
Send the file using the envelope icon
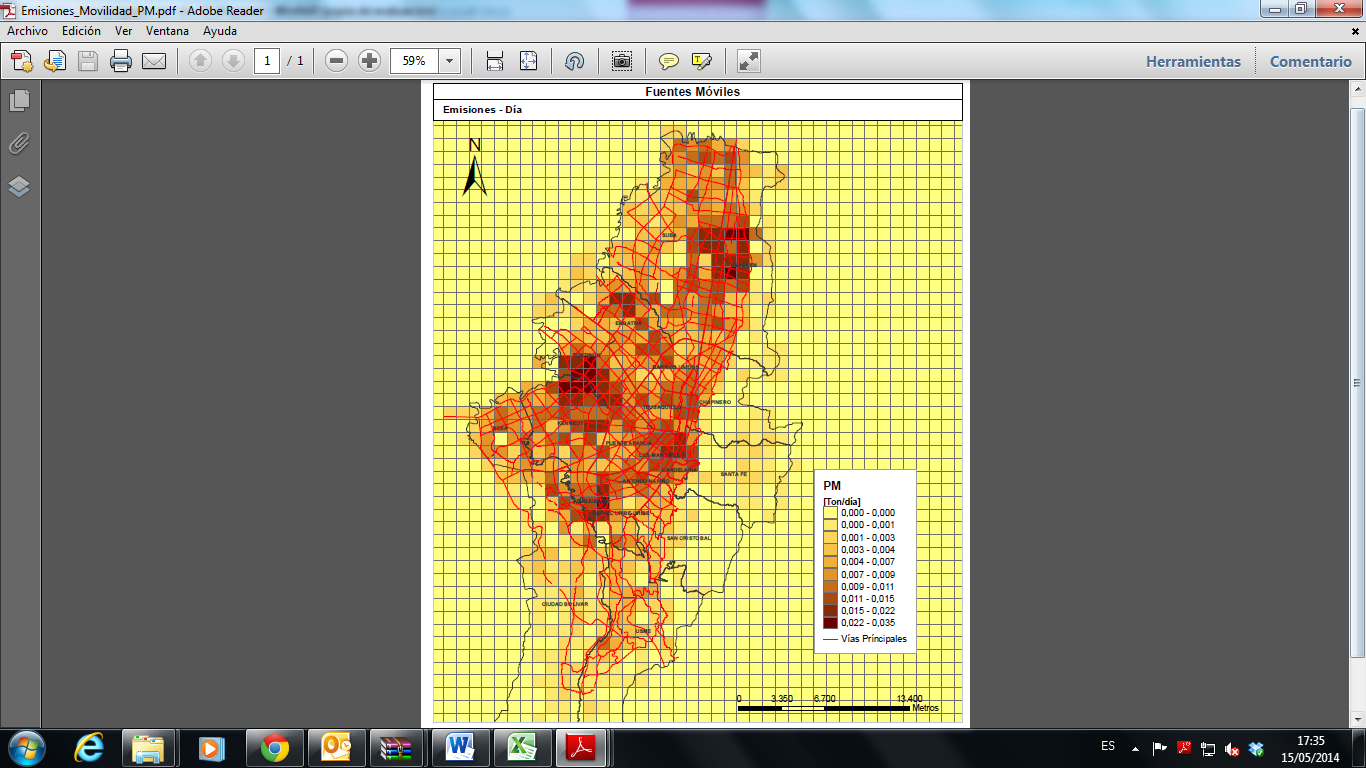(154, 61)
